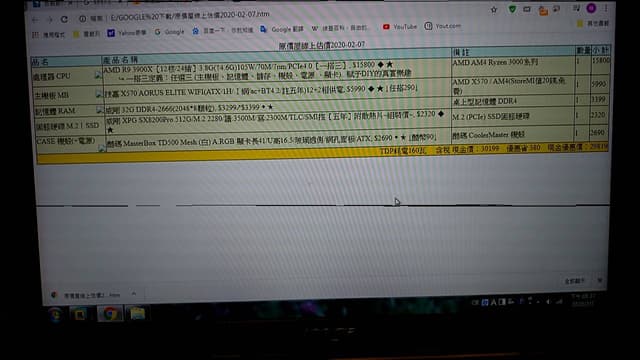Open the second taskbar icon beside Start
640x360 pixels.
(80, 314)
